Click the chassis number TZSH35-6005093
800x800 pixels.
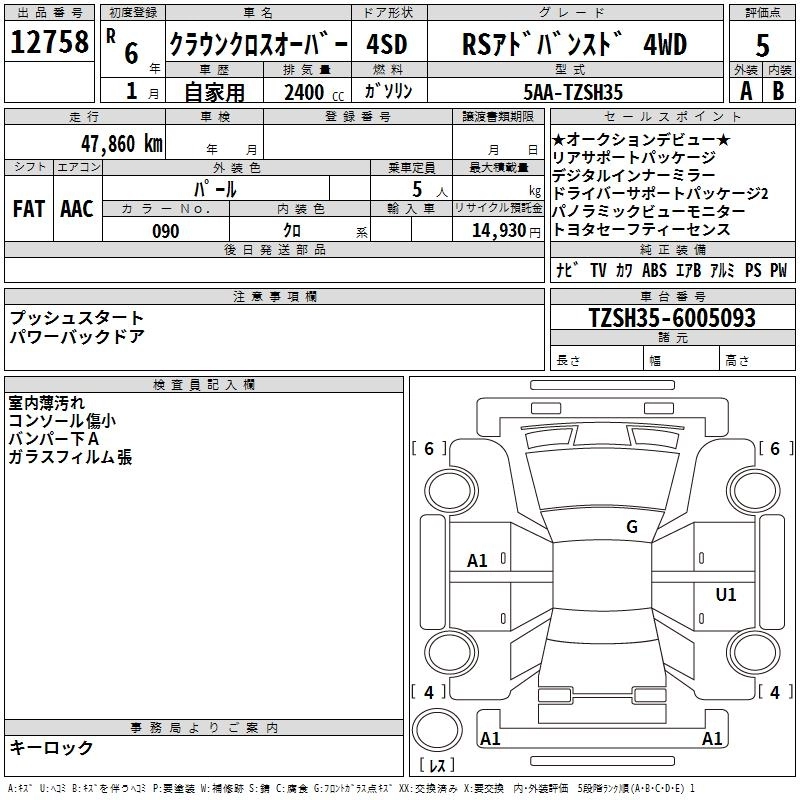coord(672,319)
